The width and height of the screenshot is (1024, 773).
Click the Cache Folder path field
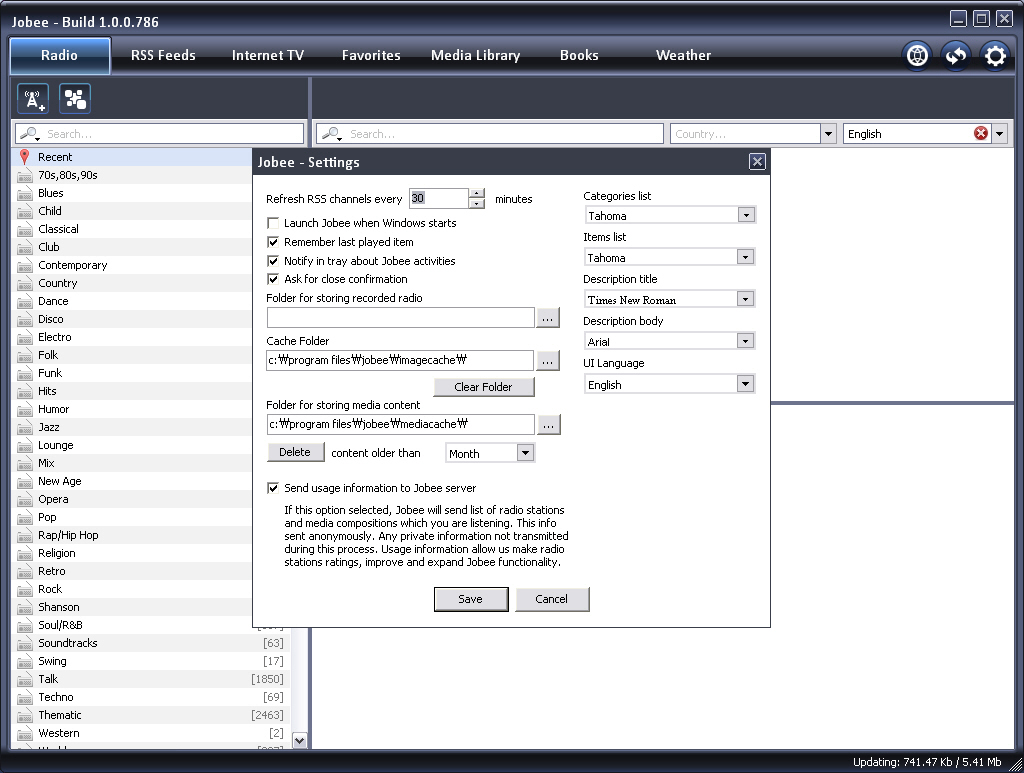[400, 360]
